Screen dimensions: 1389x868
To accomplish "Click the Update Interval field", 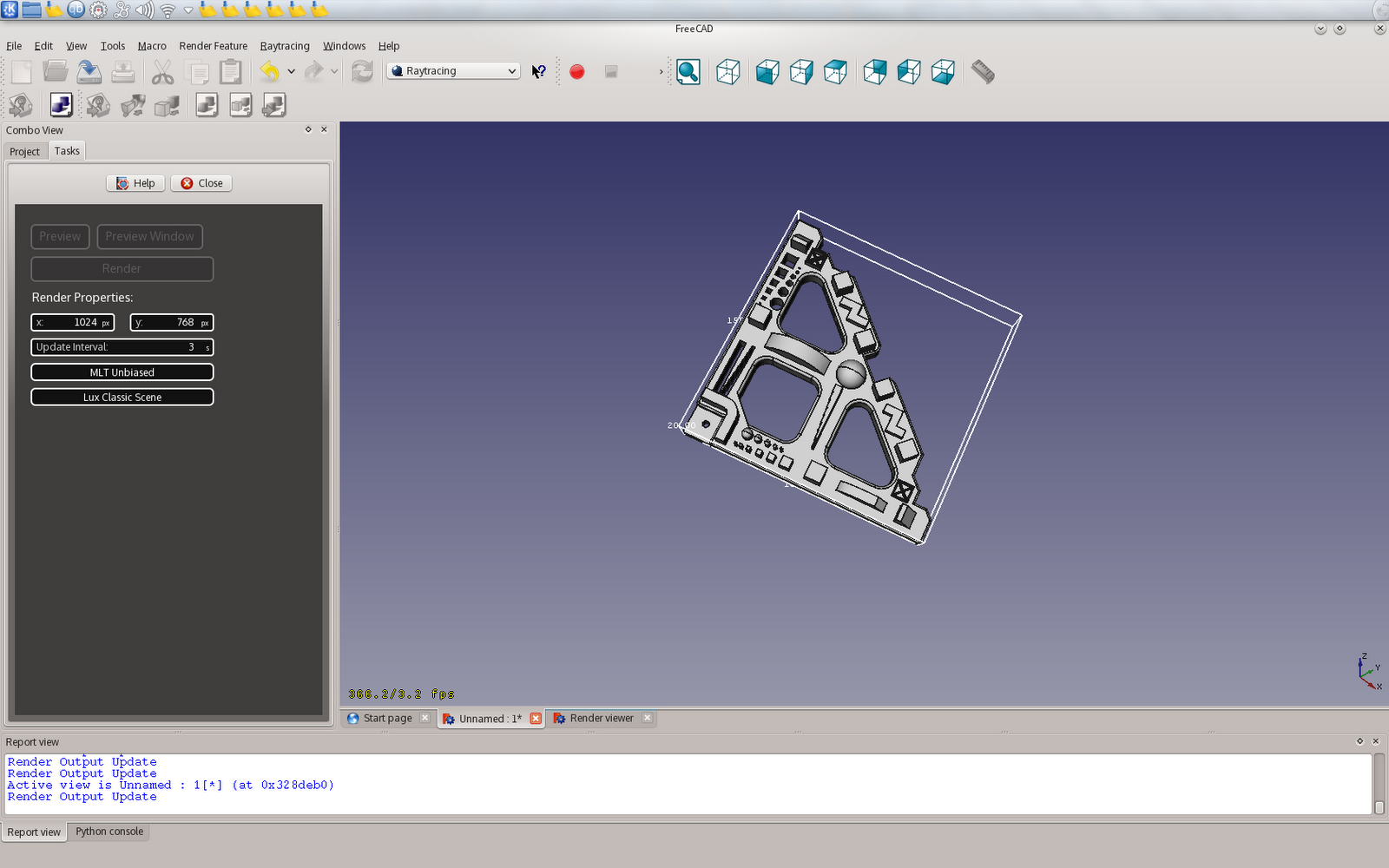I will tap(122, 347).
